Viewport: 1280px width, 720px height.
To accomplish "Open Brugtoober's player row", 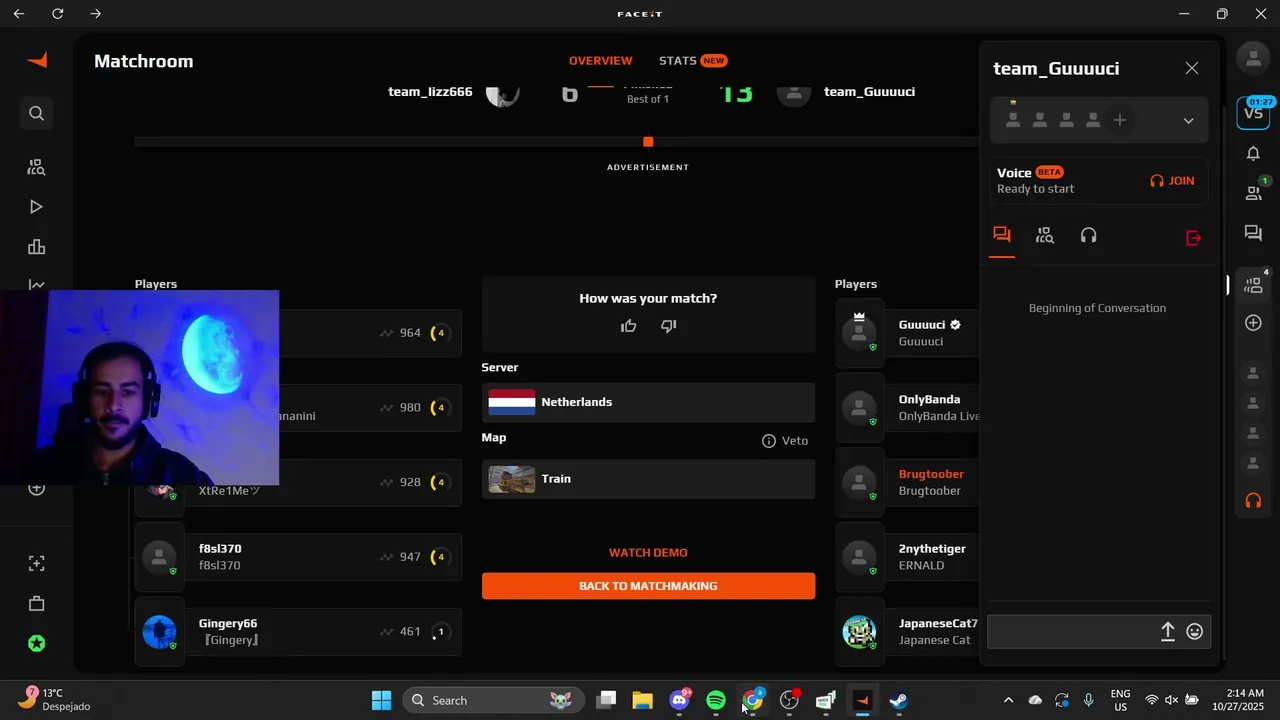I will (908, 482).
